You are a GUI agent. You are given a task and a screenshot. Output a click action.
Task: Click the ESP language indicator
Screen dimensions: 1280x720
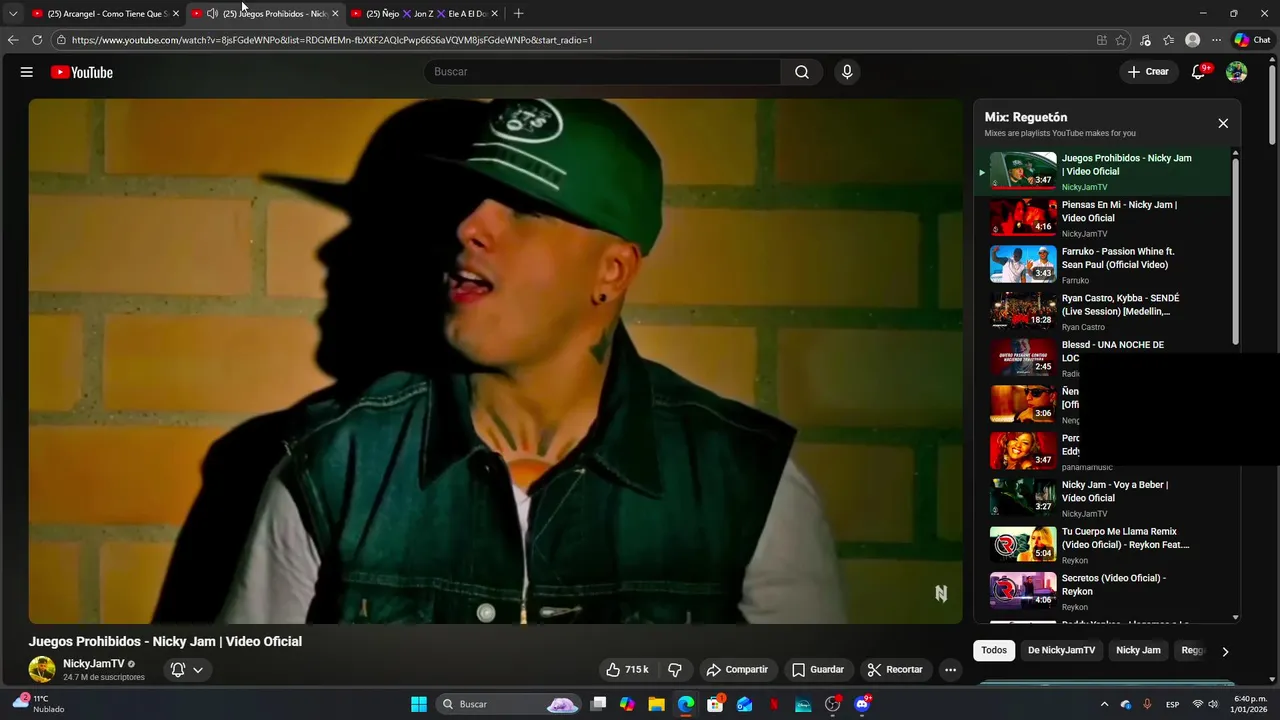point(1172,704)
